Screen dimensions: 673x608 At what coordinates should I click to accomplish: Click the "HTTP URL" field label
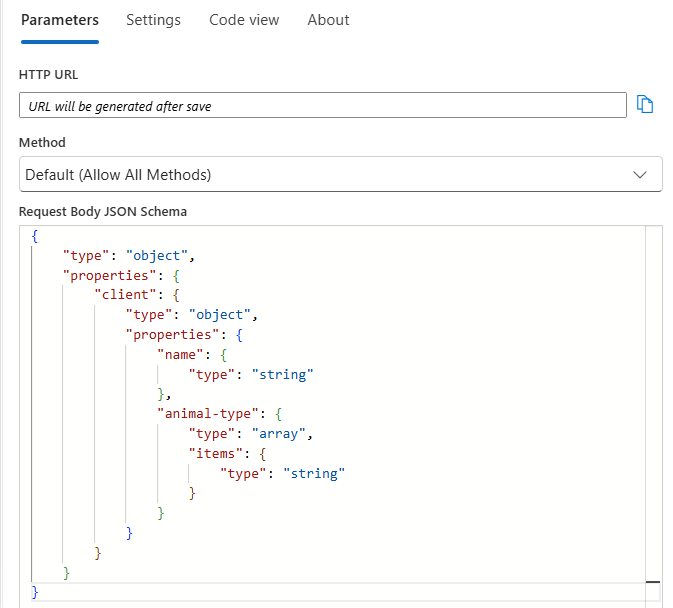(48, 74)
